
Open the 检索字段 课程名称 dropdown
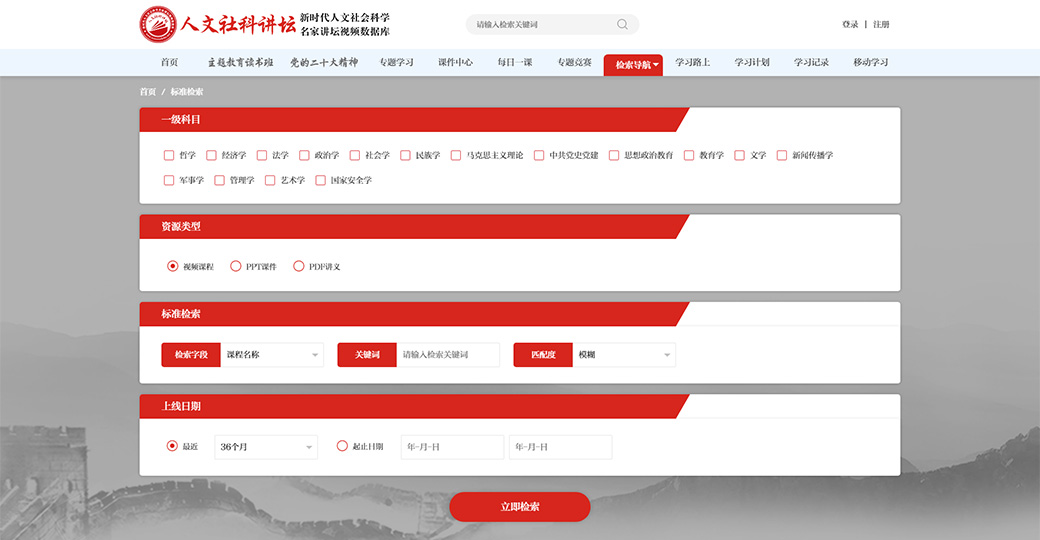coord(272,354)
